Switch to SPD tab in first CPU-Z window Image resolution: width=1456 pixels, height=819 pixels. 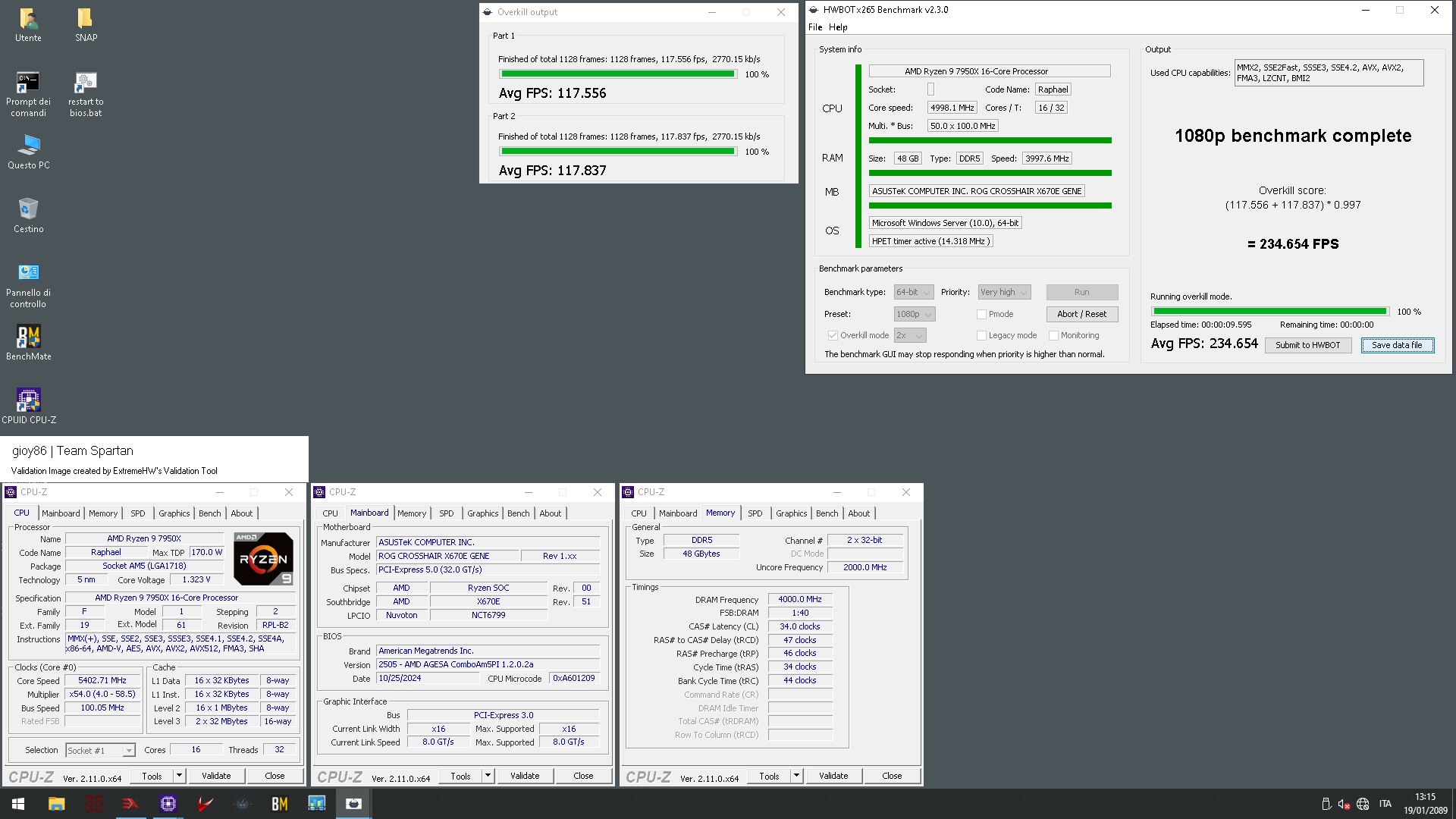pos(138,513)
